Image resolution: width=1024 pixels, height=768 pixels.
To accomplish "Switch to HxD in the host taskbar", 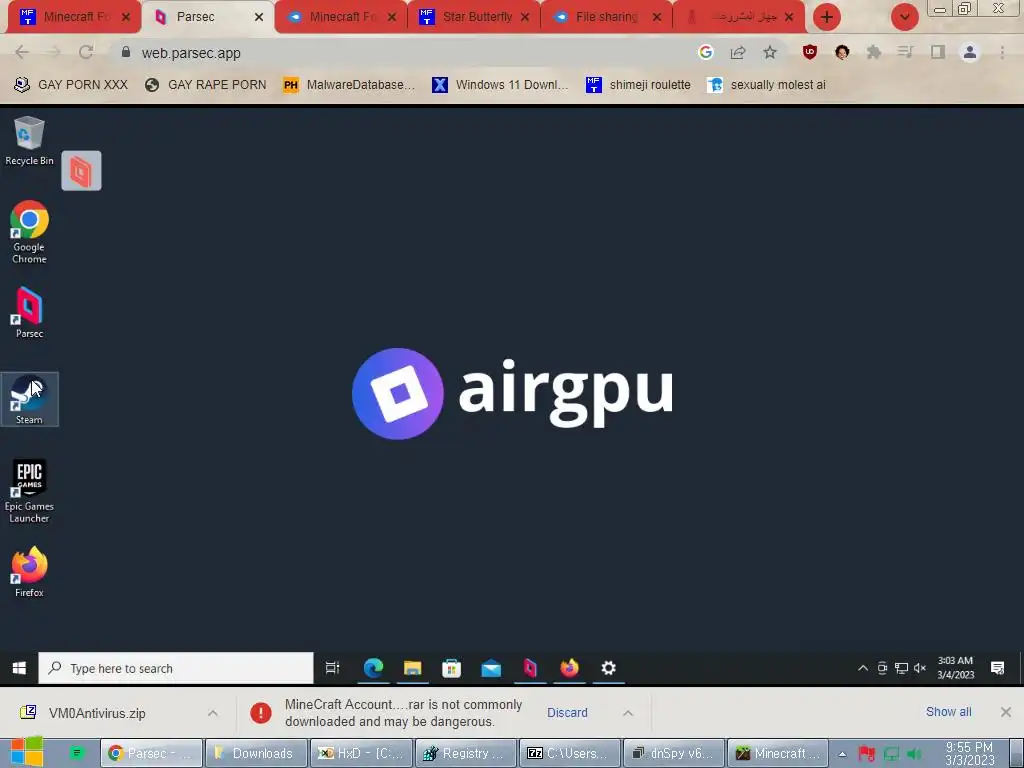I will [x=361, y=754].
